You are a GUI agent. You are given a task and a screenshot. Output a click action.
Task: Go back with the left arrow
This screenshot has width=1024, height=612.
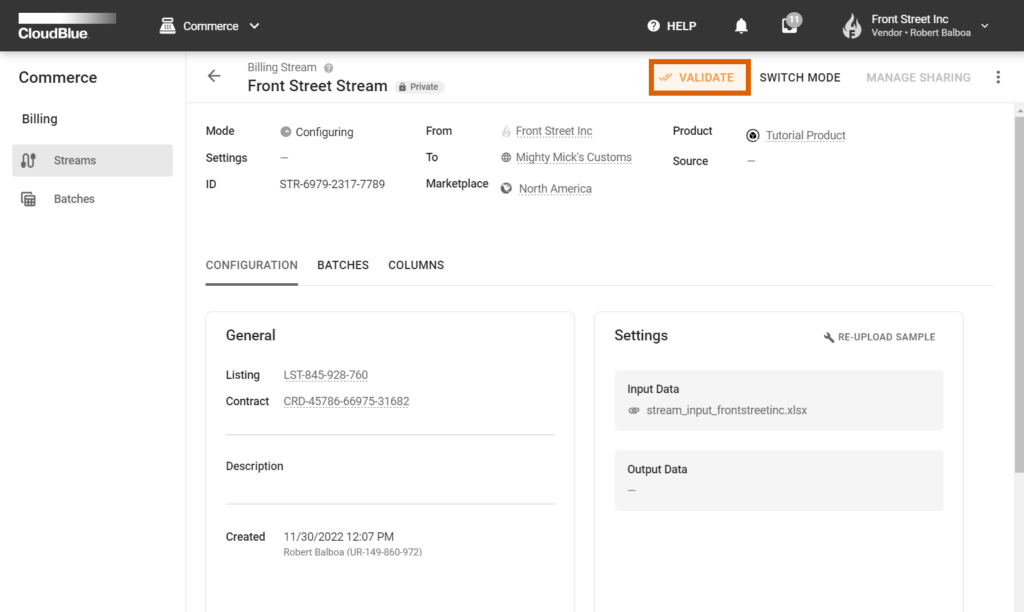coord(214,76)
